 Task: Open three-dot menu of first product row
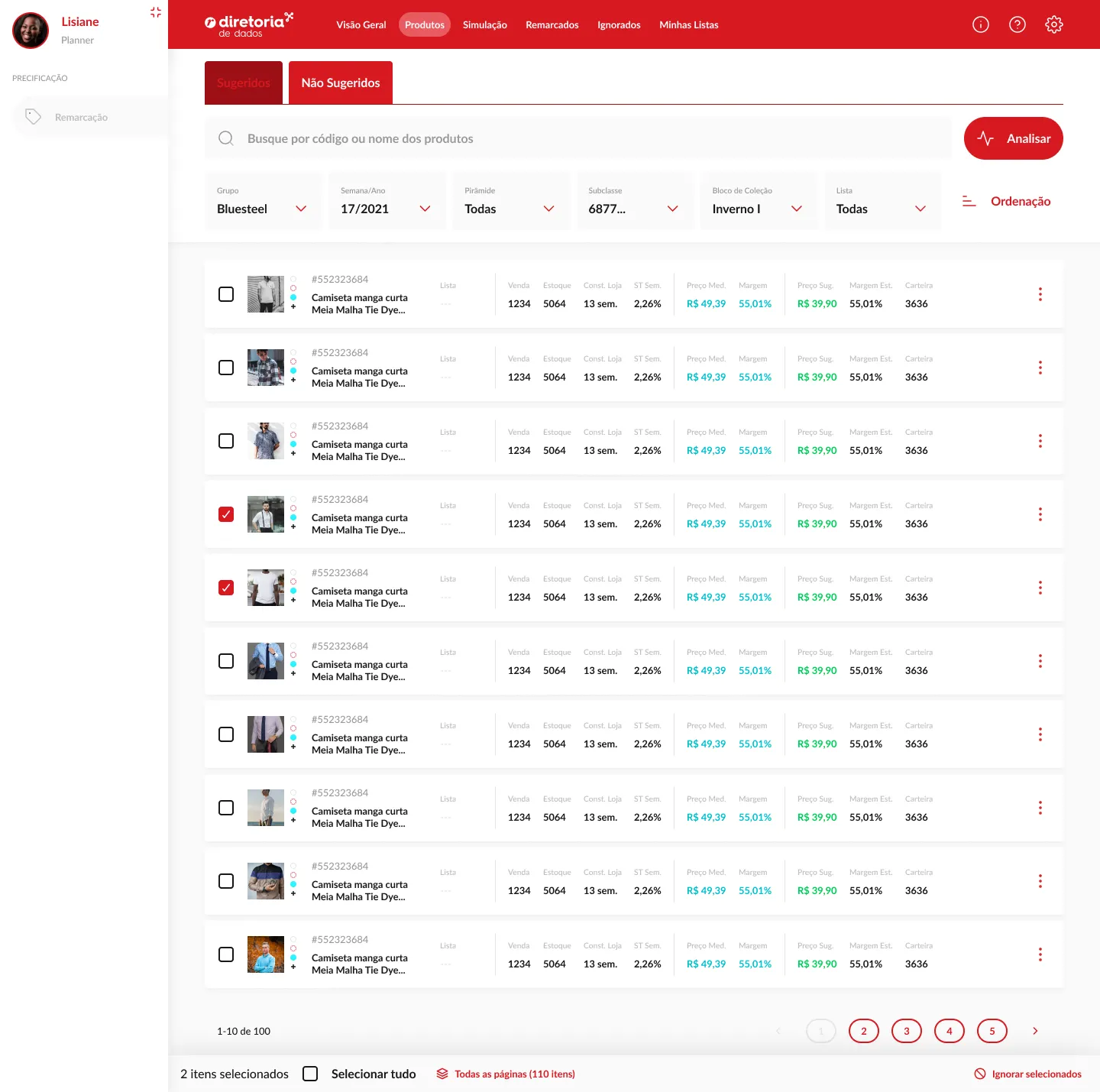click(1040, 294)
